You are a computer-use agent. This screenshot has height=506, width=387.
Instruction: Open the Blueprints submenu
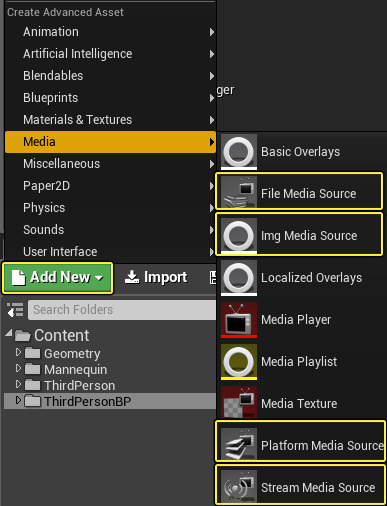click(110, 98)
